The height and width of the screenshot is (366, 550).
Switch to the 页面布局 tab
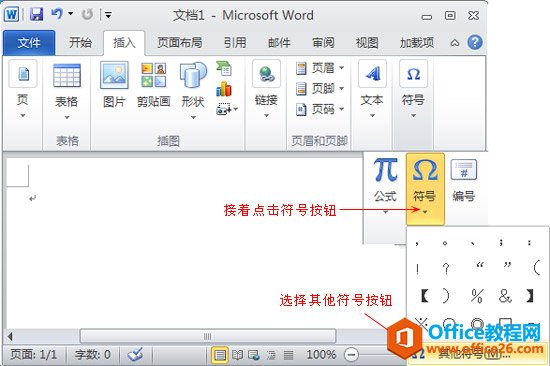pyautogui.click(x=180, y=43)
